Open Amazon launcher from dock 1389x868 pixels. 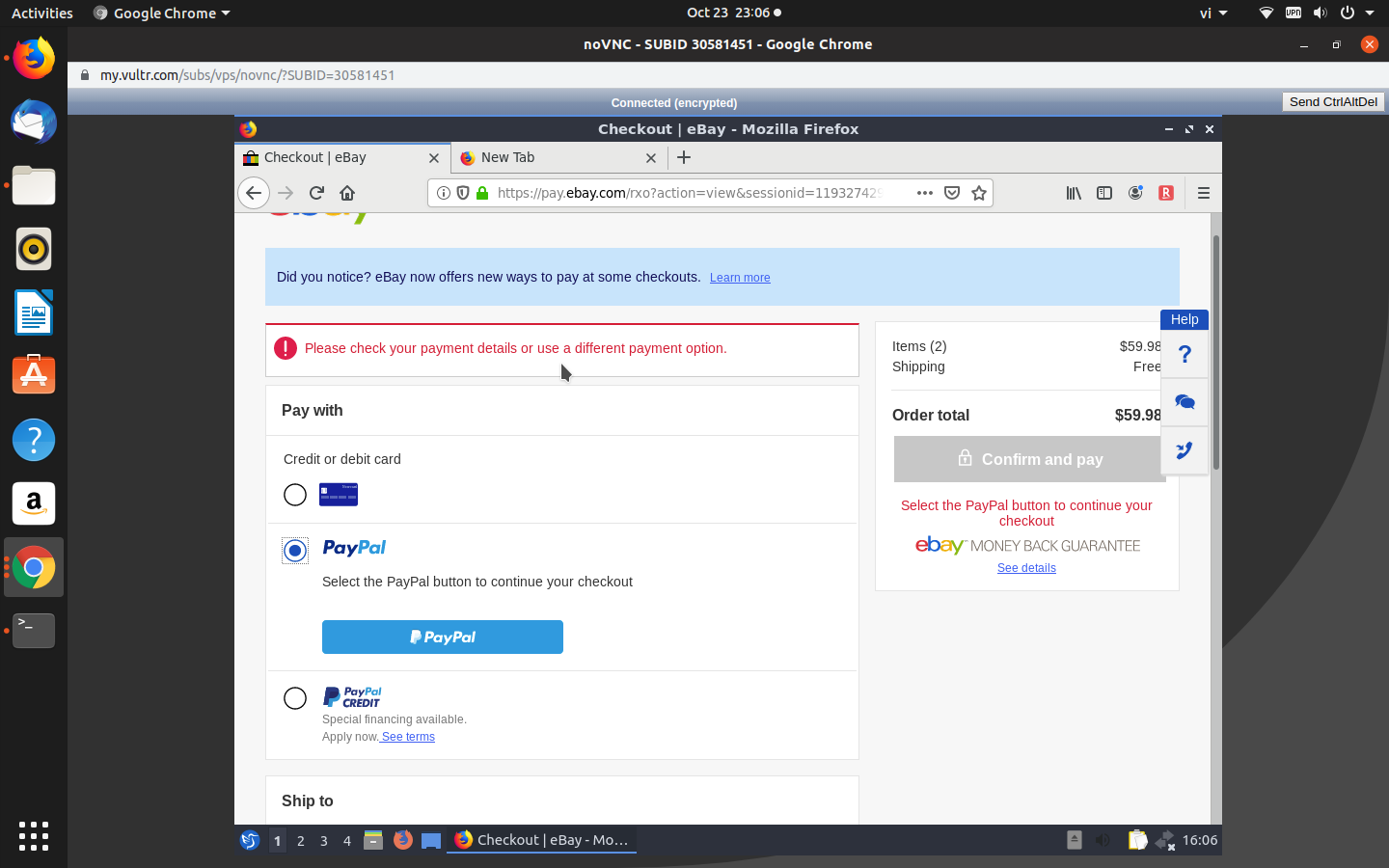34,503
